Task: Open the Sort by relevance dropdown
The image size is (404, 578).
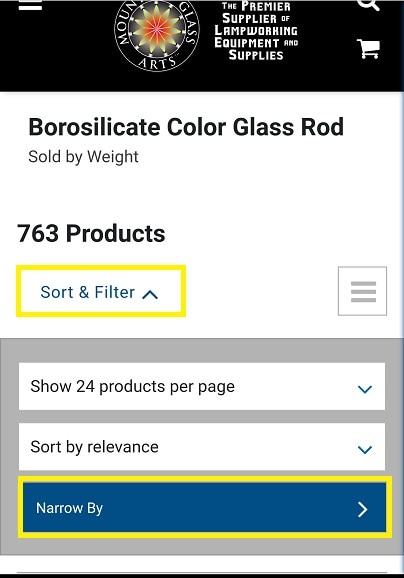Action: (202, 447)
